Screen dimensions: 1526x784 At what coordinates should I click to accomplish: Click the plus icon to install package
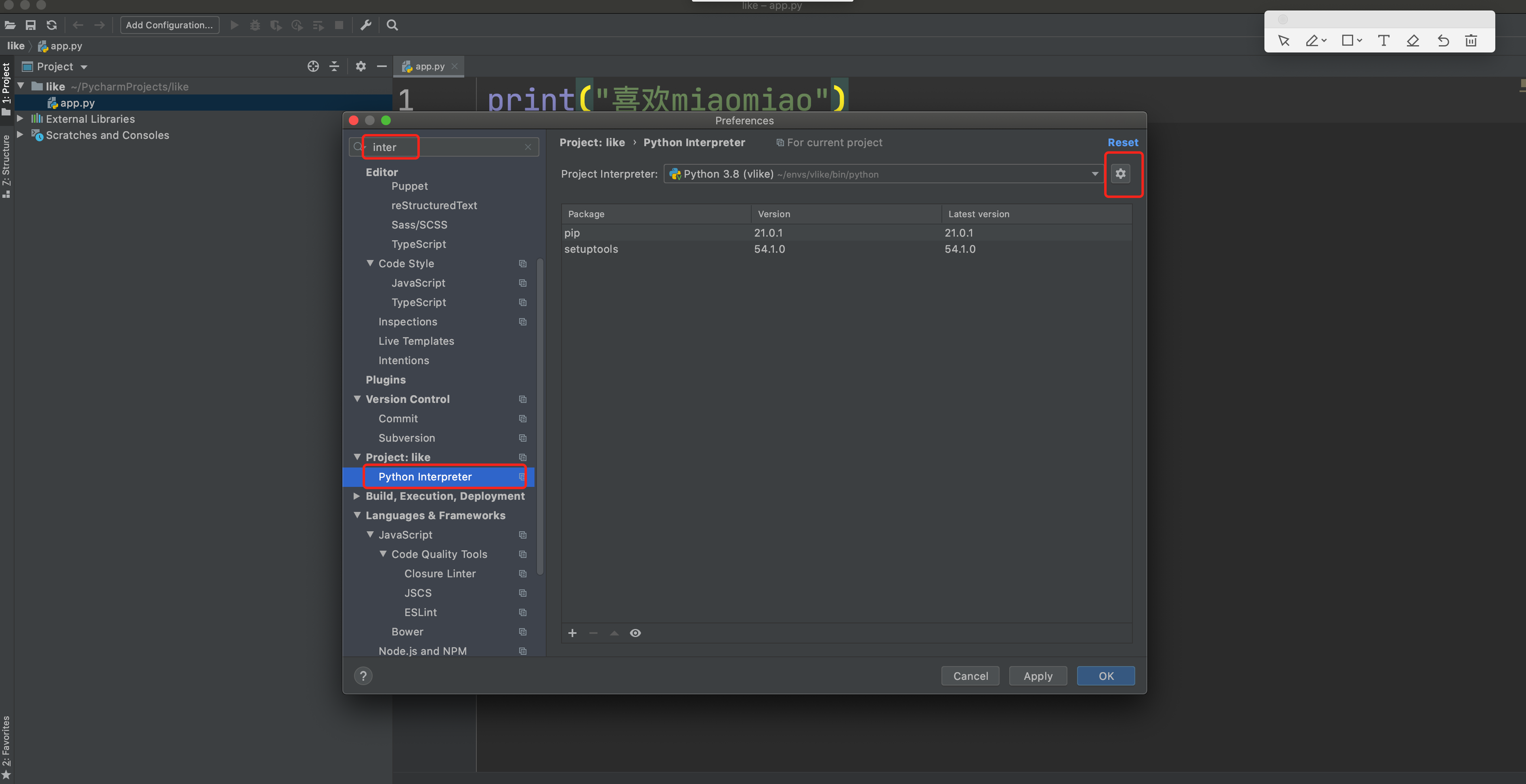click(x=572, y=633)
